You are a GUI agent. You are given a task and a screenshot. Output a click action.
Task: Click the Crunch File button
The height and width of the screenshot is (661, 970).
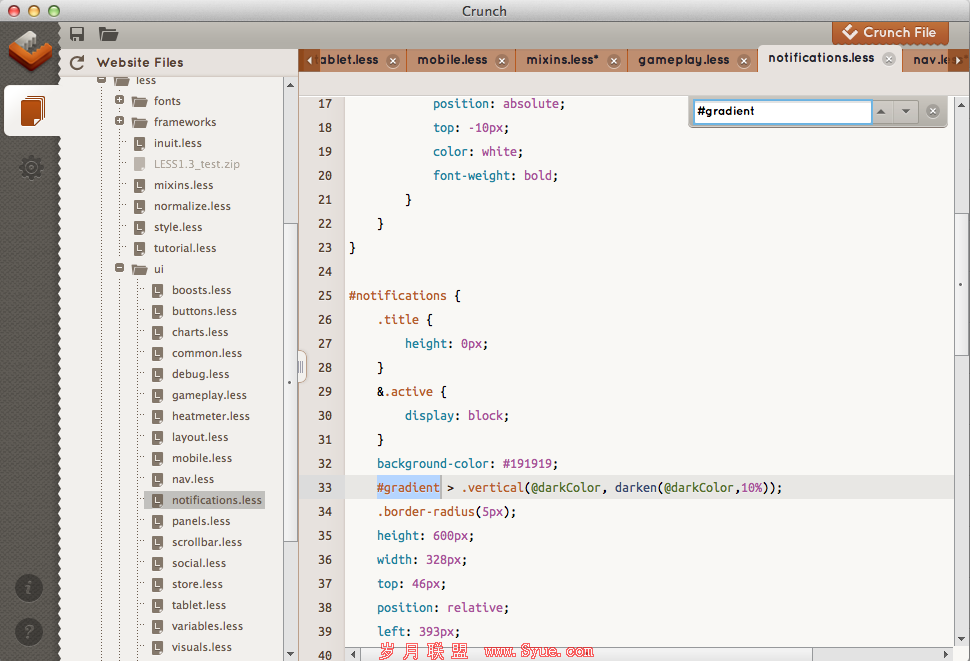[x=890, y=33]
